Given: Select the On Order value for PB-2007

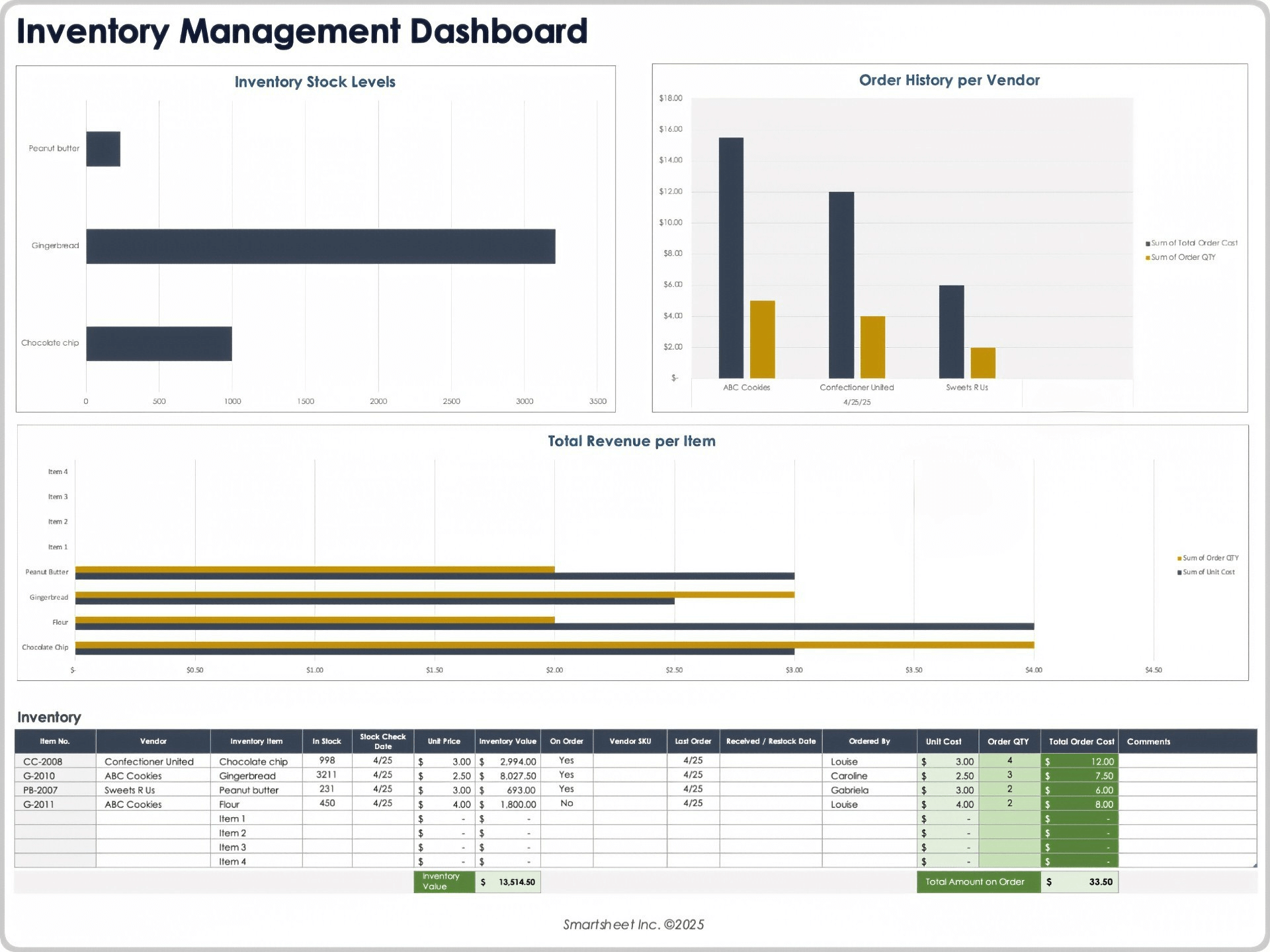Looking at the screenshot, I should pyautogui.click(x=566, y=789).
